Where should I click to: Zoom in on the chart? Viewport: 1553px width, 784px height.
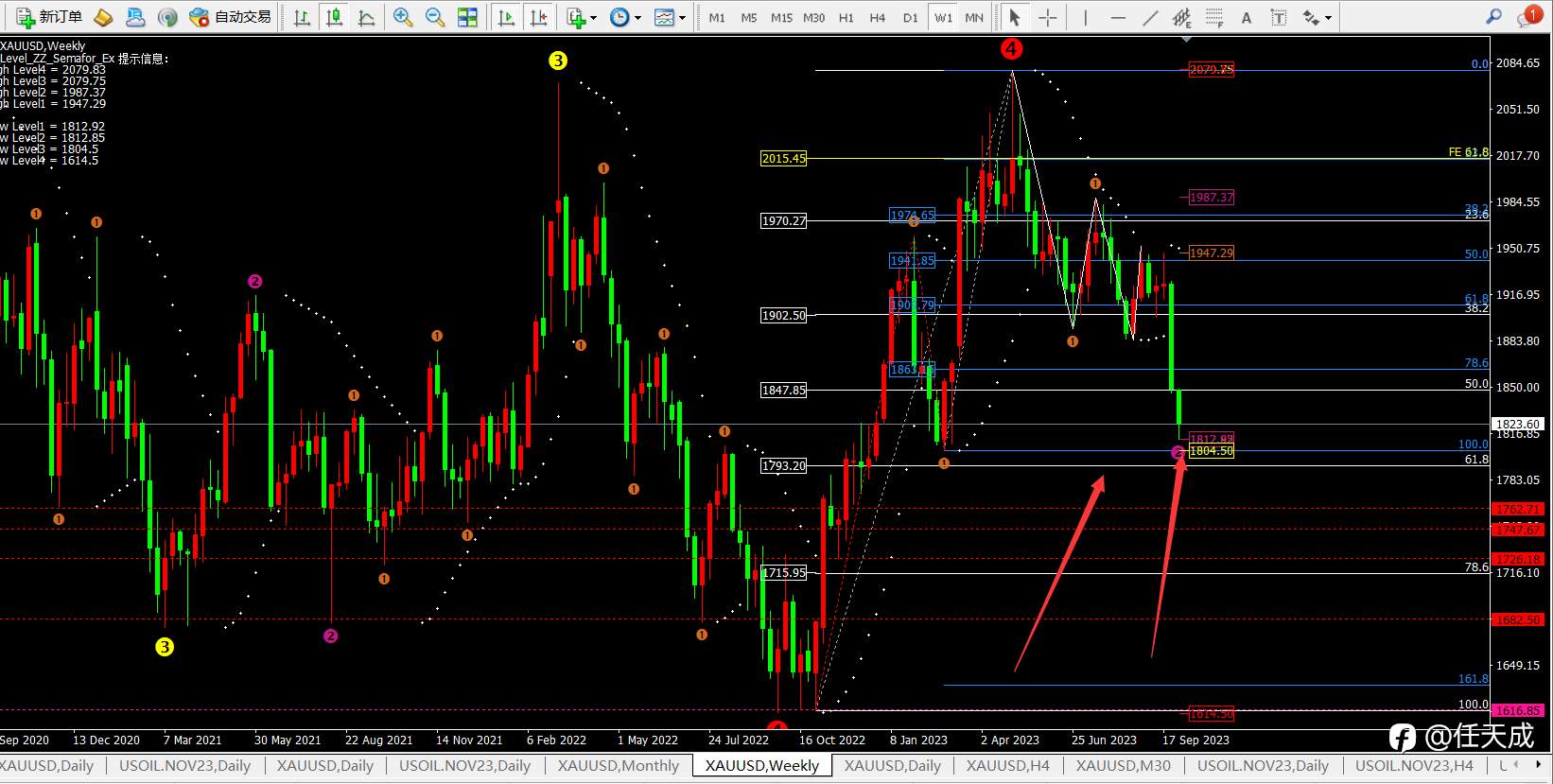coord(403,17)
